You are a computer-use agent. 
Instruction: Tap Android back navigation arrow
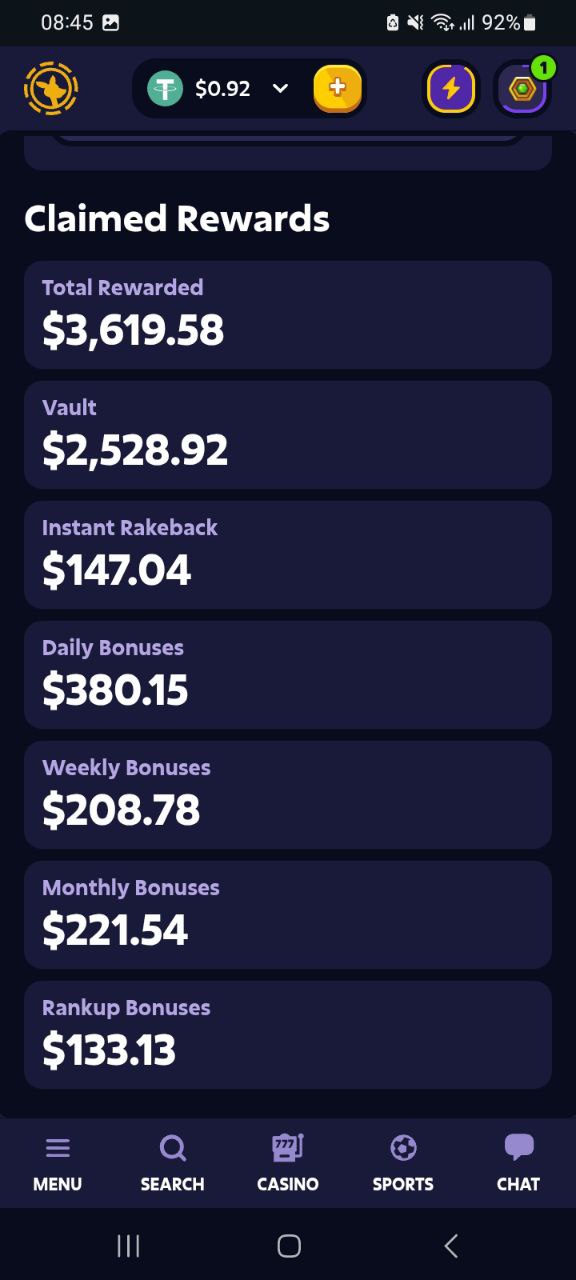click(451, 1245)
